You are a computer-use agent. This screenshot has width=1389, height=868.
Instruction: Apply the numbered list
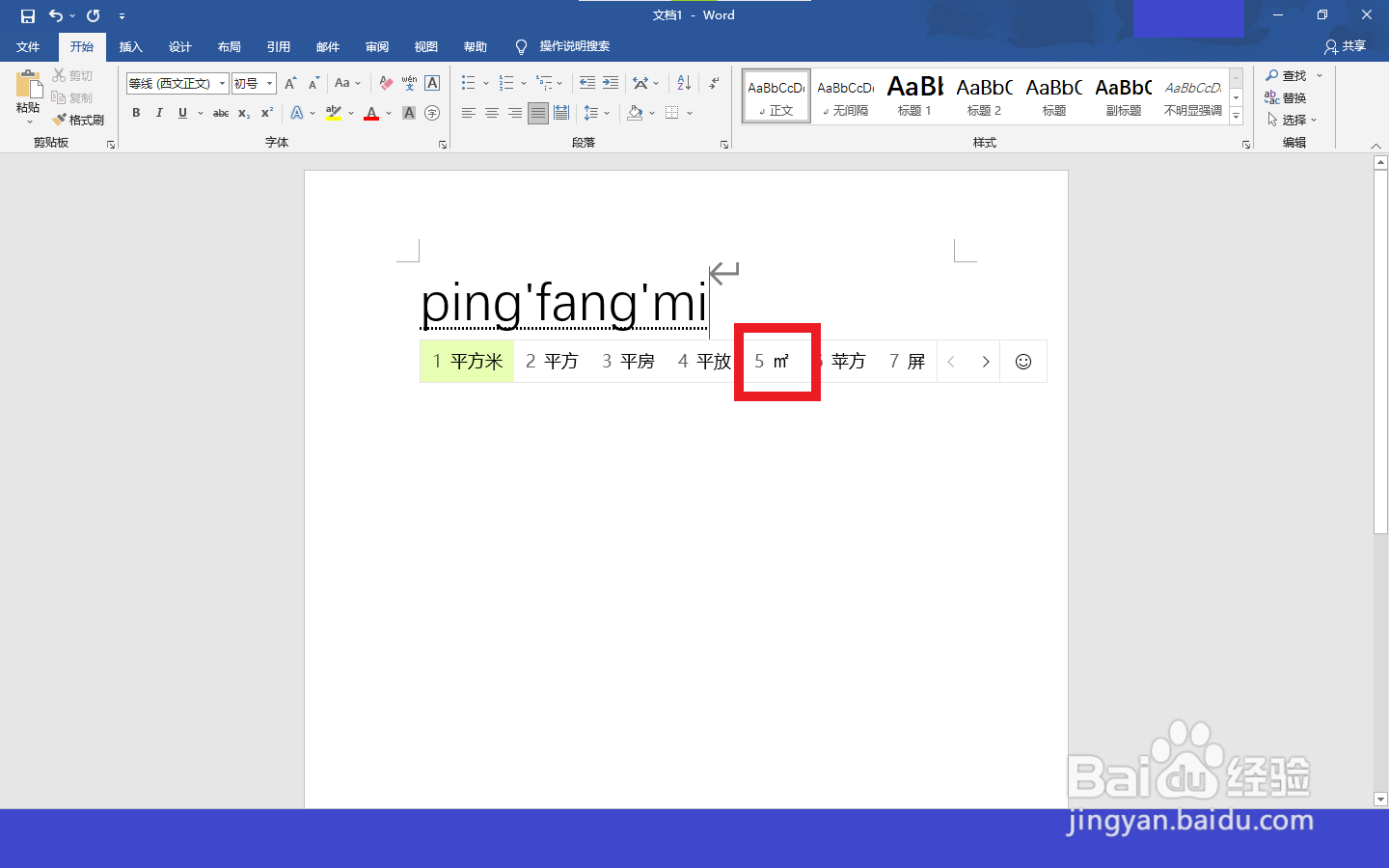point(506,84)
